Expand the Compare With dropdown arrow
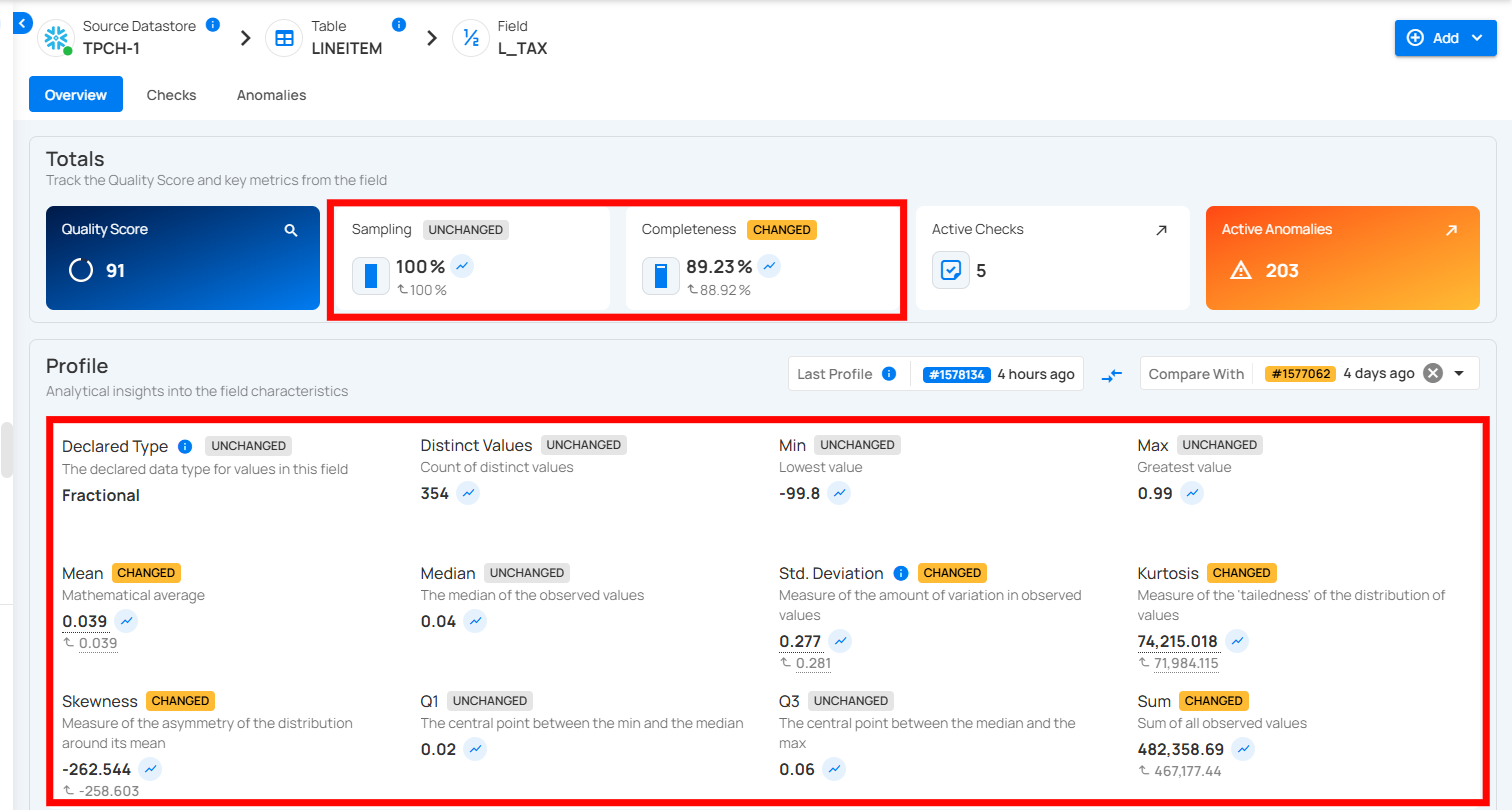Viewport: 1512px width, 810px height. [1459, 373]
